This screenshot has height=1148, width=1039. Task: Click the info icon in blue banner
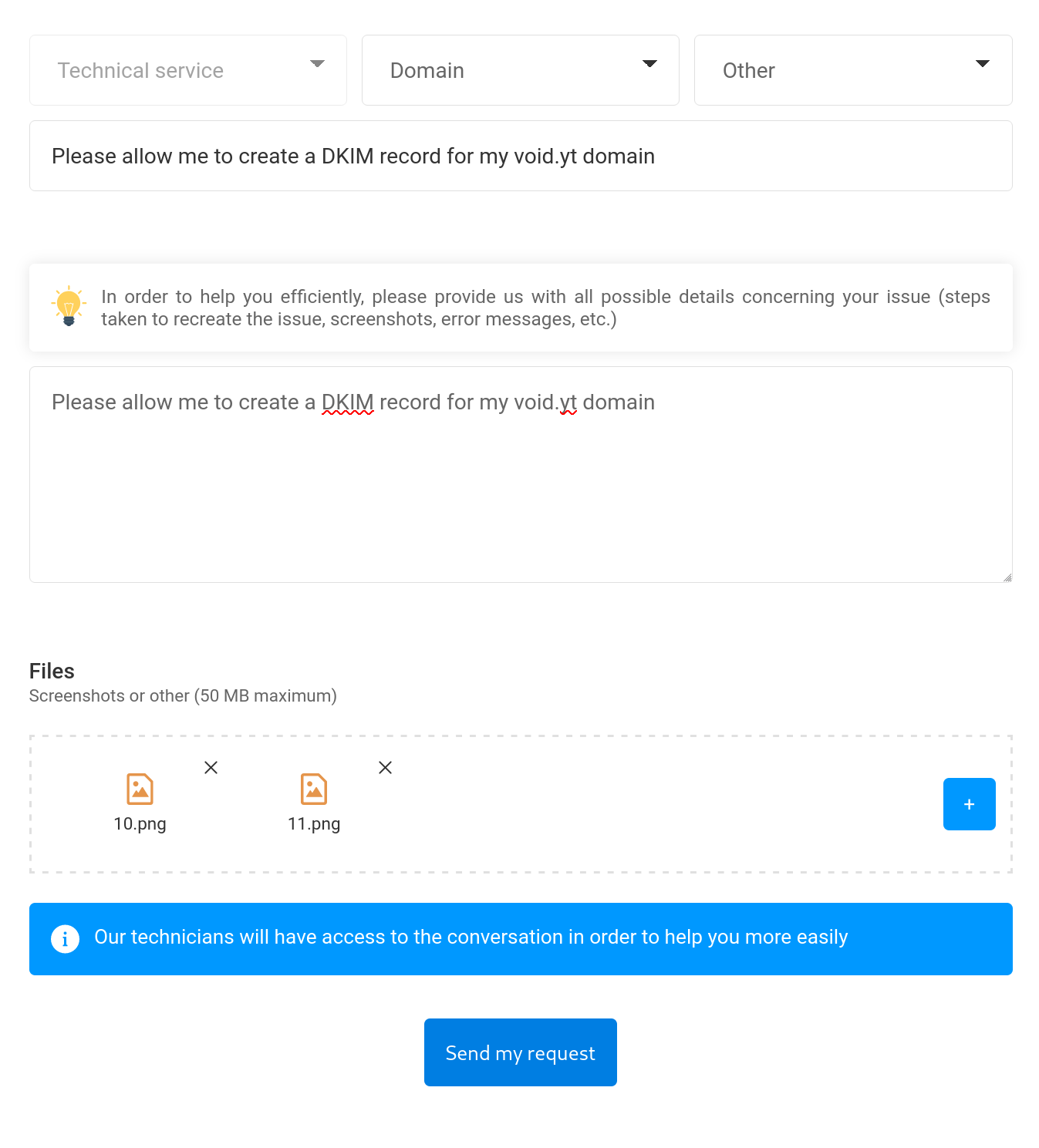coord(65,939)
